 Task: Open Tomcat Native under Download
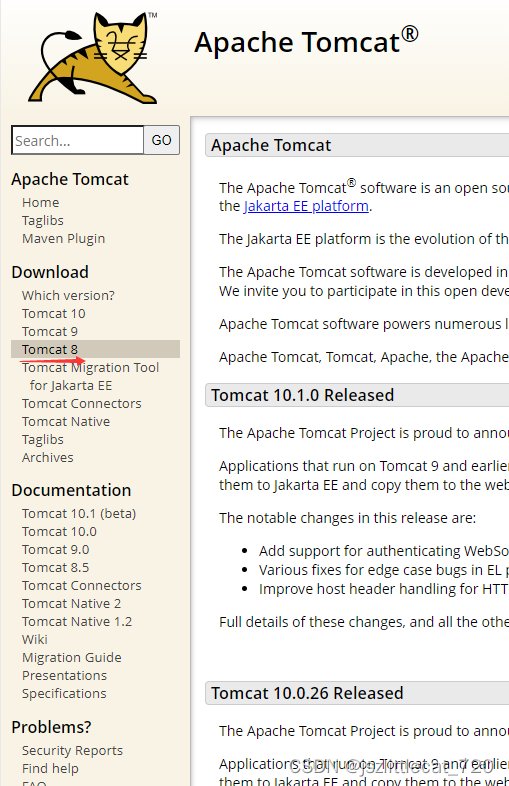[66, 422]
